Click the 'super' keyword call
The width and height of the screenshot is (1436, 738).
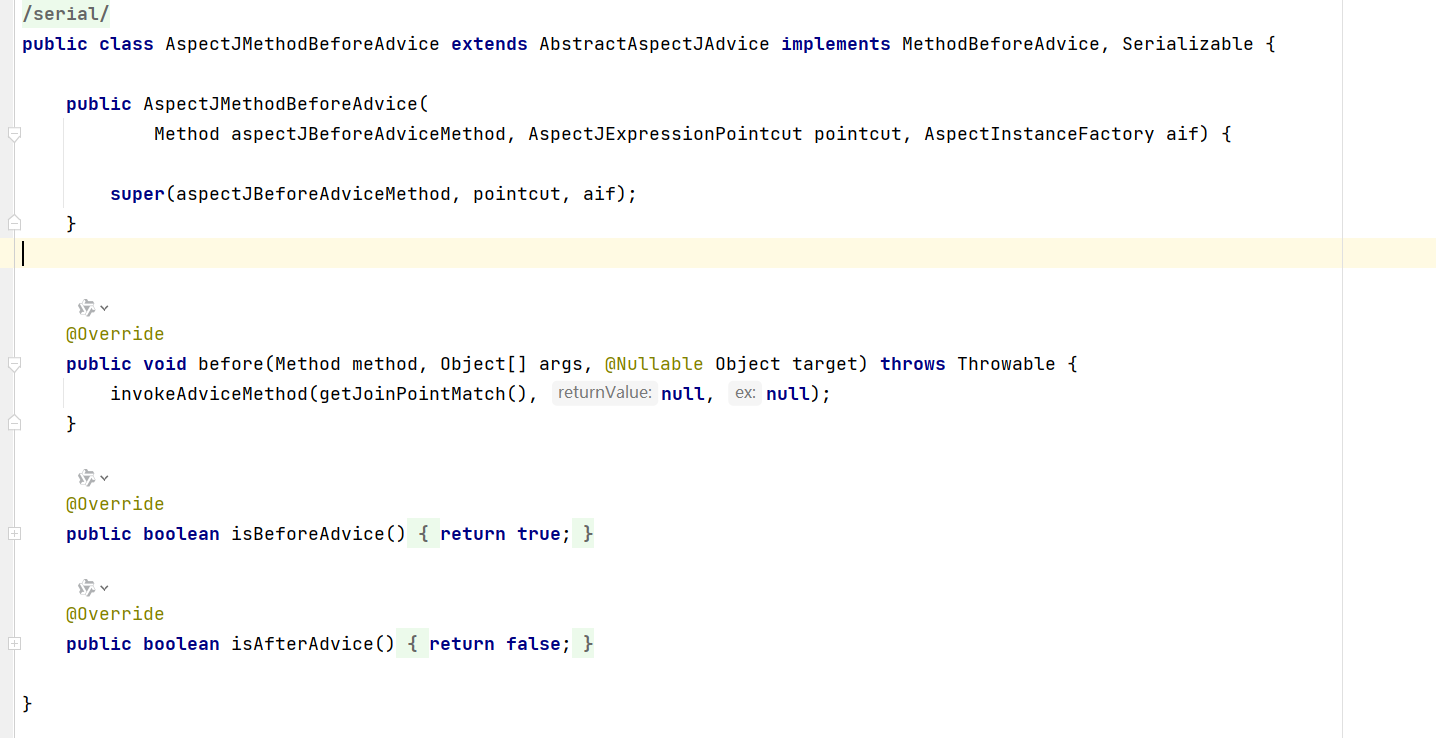[x=137, y=194]
